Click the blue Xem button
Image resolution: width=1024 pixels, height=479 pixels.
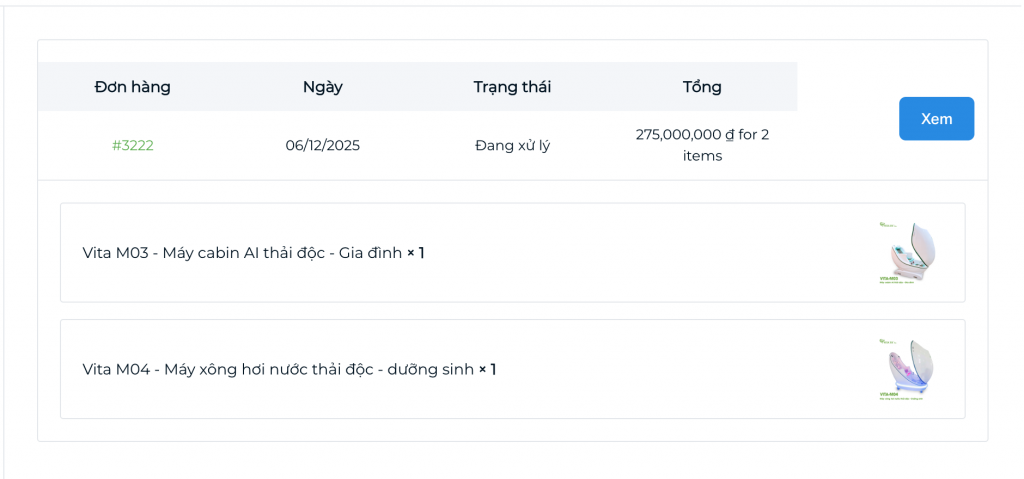936,119
